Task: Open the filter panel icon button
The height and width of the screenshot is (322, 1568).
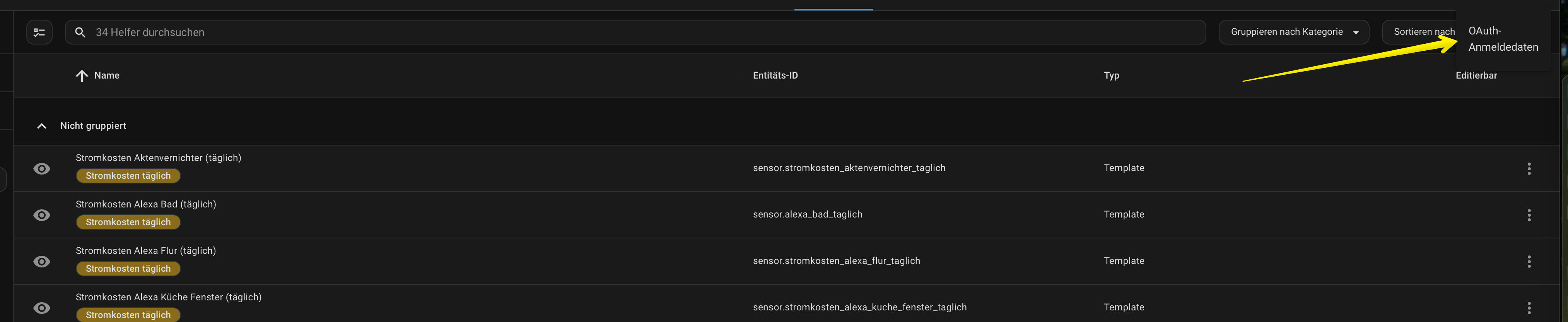Action: (39, 32)
